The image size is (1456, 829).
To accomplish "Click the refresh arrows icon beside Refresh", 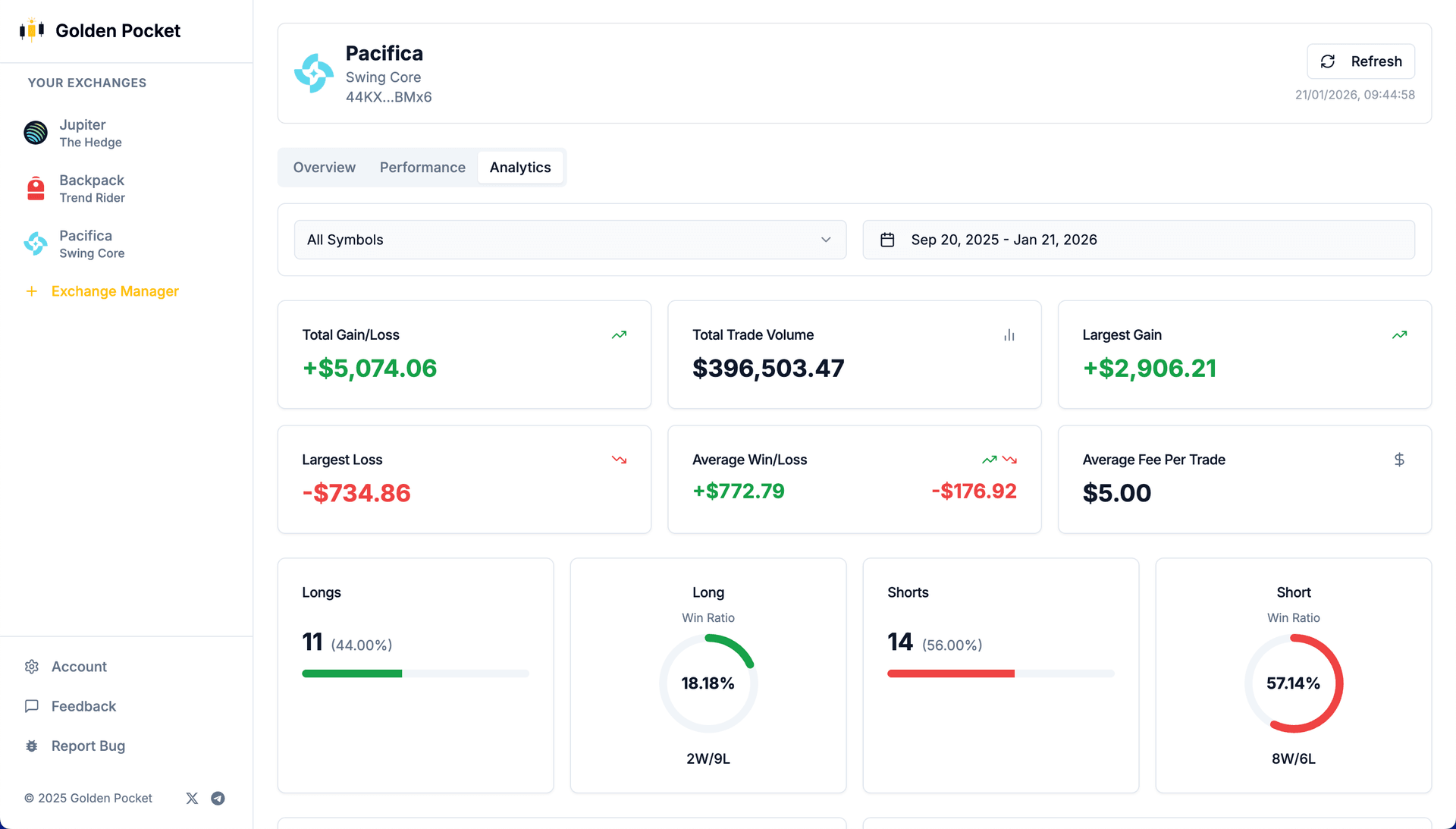I will click(x=1328, y=61).
